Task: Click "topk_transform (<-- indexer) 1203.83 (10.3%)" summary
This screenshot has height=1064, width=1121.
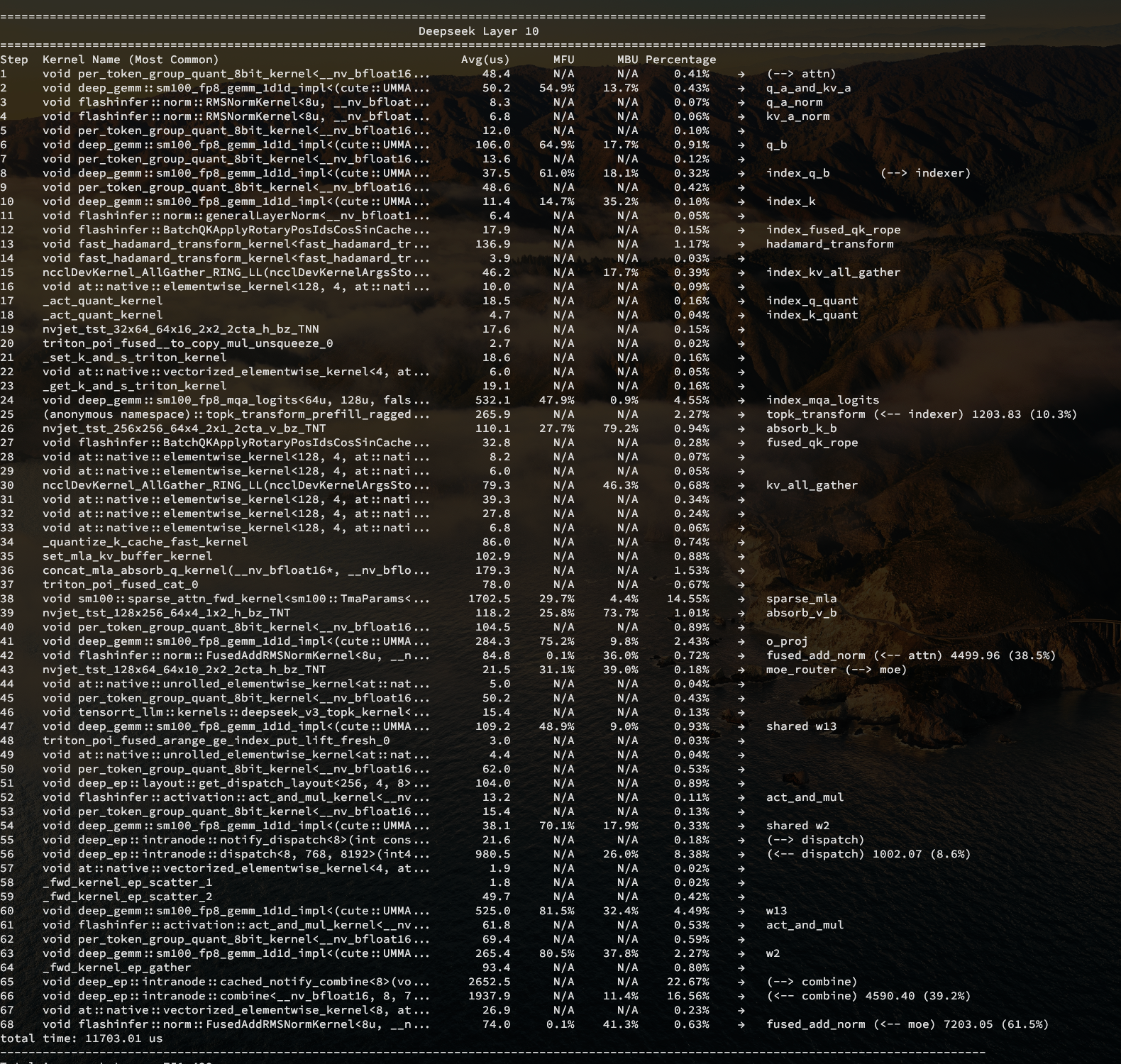Action: [x=922, y=414]
